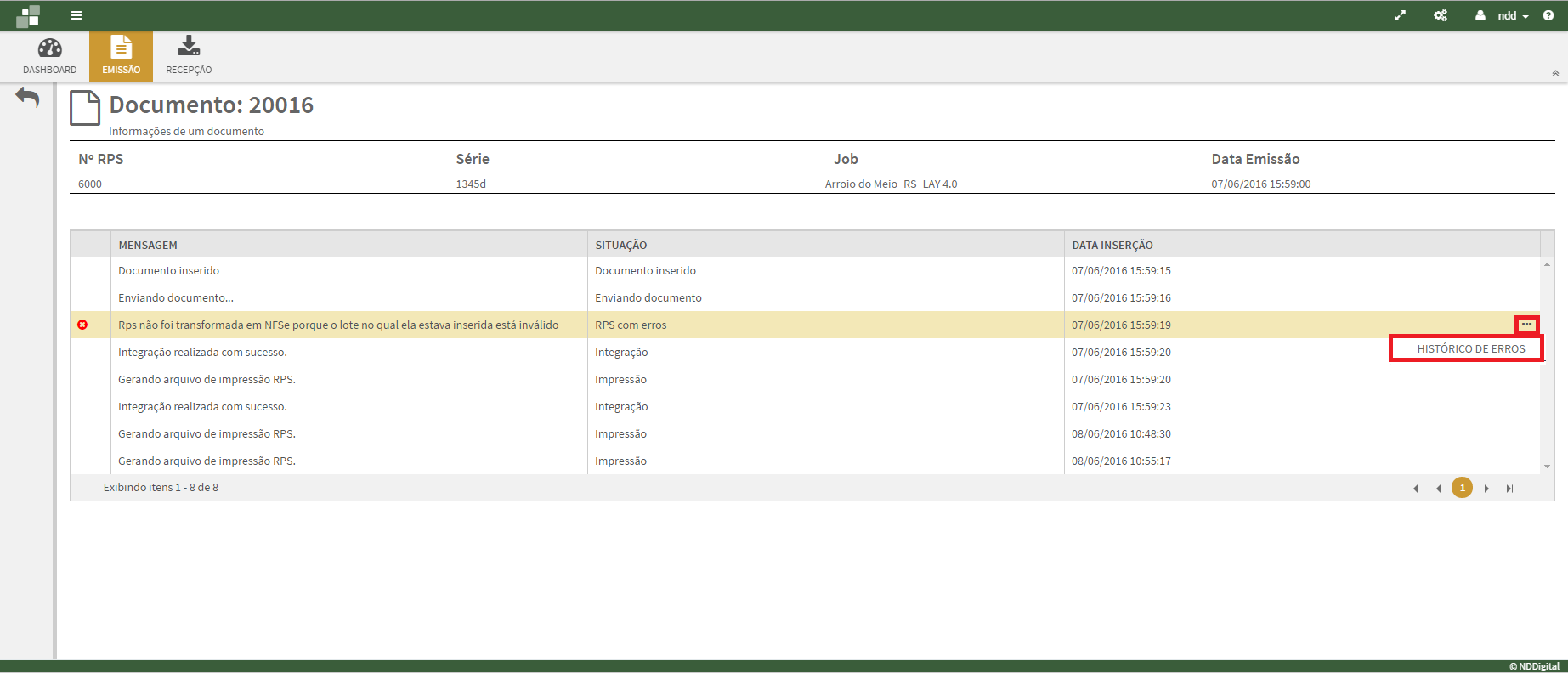Click the help question mark icon
Screen dimensions: 1568x673
[x=1548, y=15]
